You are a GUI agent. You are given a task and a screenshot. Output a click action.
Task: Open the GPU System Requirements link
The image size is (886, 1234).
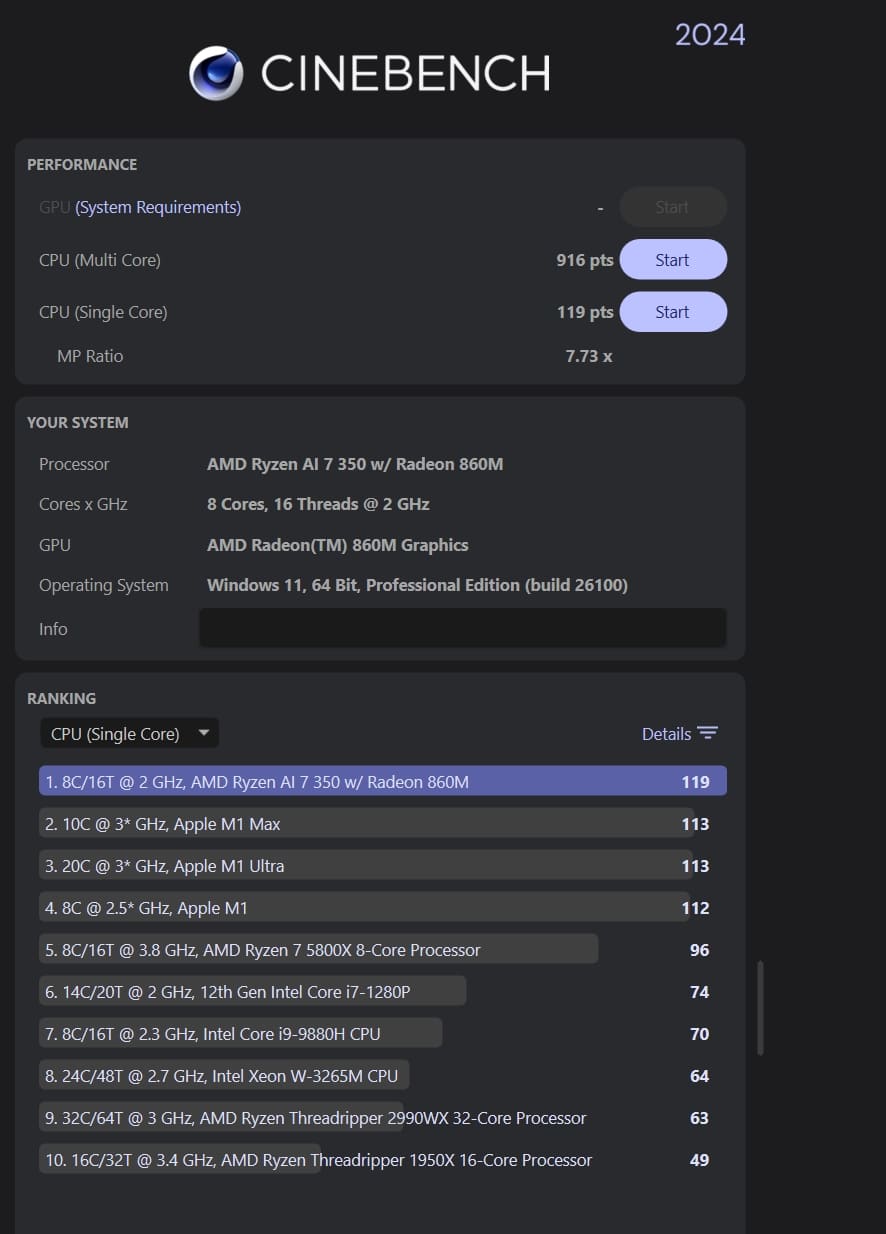pos(158,207)
